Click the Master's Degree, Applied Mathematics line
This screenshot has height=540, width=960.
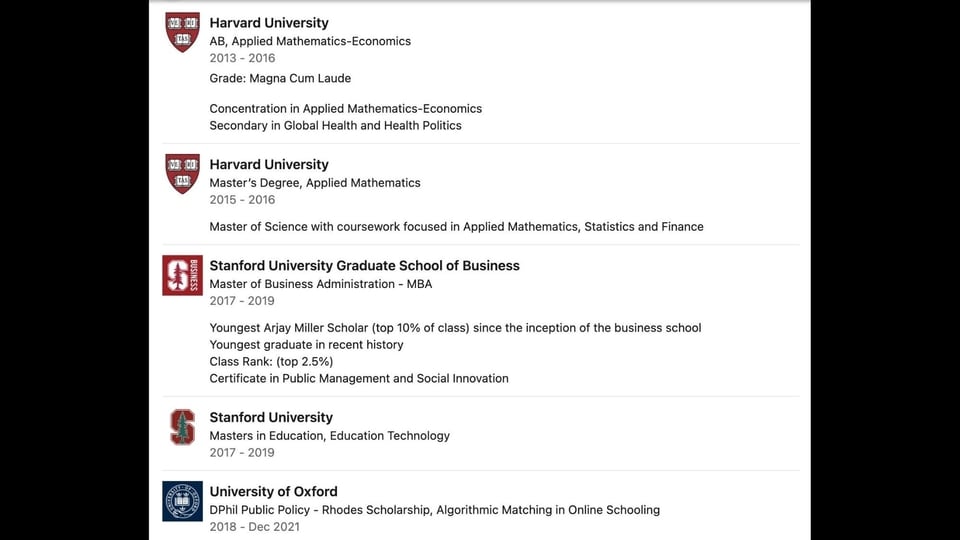pyautogui.click(x=315, y=182)
